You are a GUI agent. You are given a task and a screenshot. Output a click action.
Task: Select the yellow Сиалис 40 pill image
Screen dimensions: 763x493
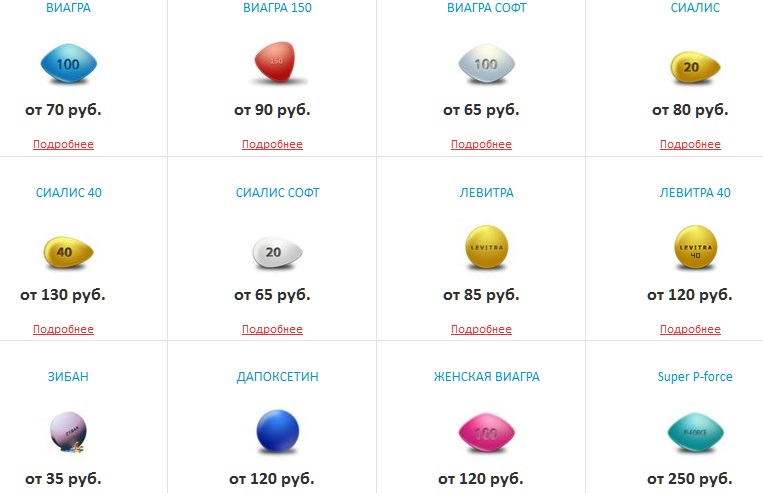pyautogui.click(x=68, y=252)
